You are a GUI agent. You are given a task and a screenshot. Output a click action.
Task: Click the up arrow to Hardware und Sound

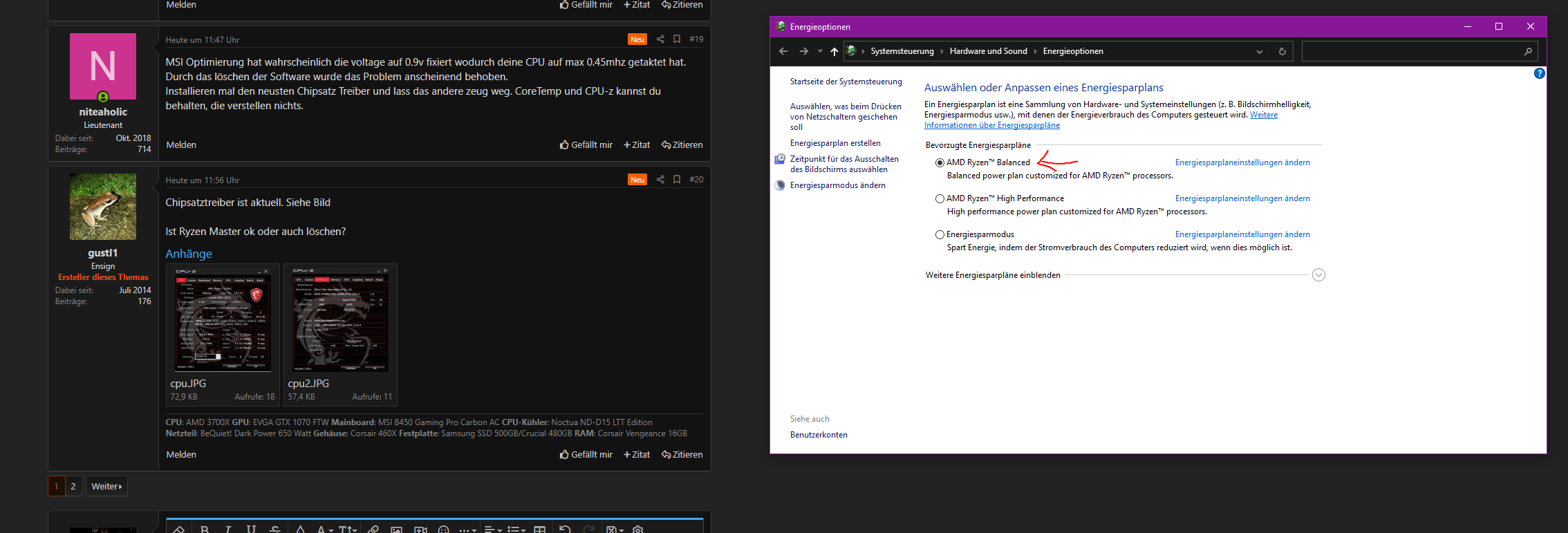click(x=834, y=51)
